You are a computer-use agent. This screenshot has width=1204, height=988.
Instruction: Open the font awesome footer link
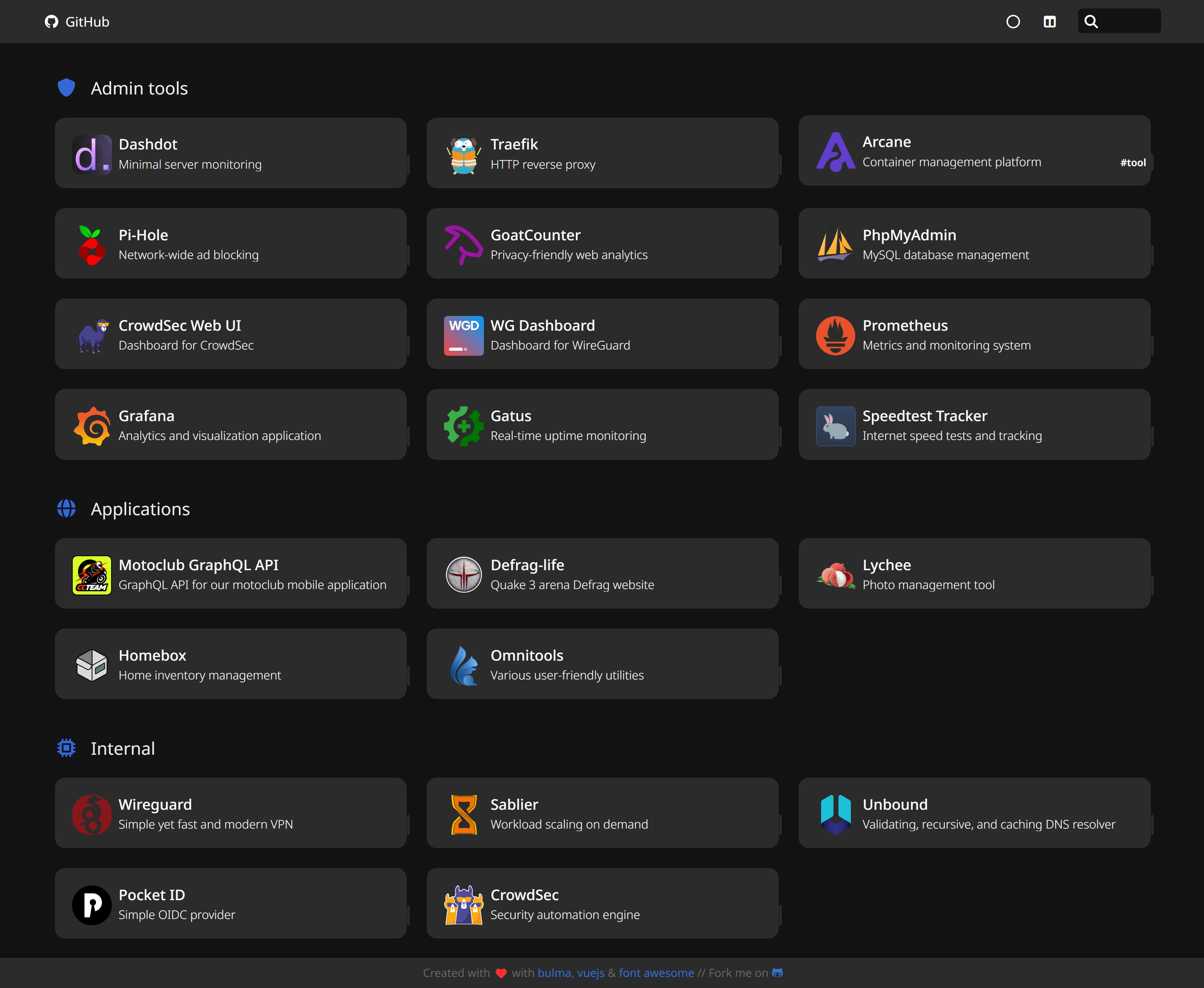pos(656,972)
